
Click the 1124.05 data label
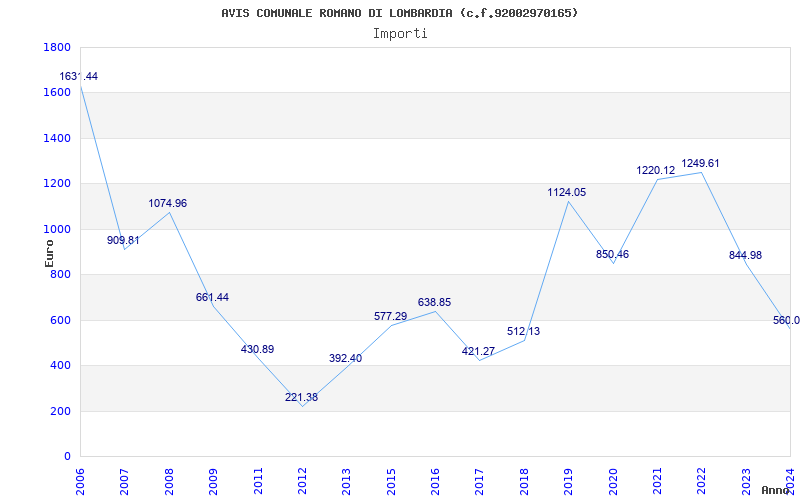567,193
